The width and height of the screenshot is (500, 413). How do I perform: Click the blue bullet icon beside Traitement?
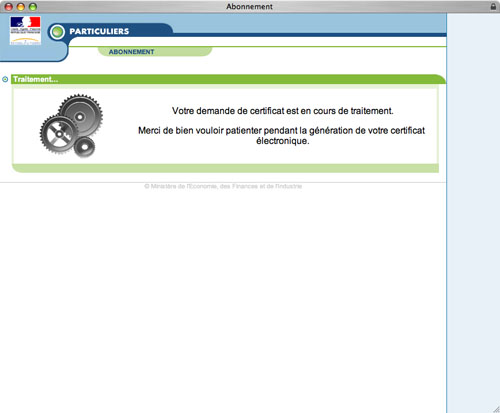(x=5, y=79)
